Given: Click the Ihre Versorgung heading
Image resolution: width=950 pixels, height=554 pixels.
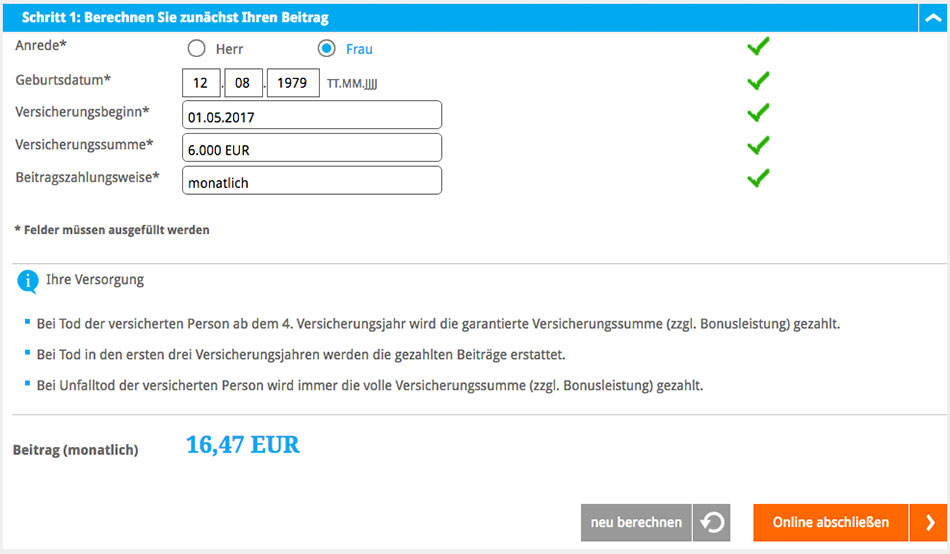Looking at the screenshot, I should click(x=95, y=280).
